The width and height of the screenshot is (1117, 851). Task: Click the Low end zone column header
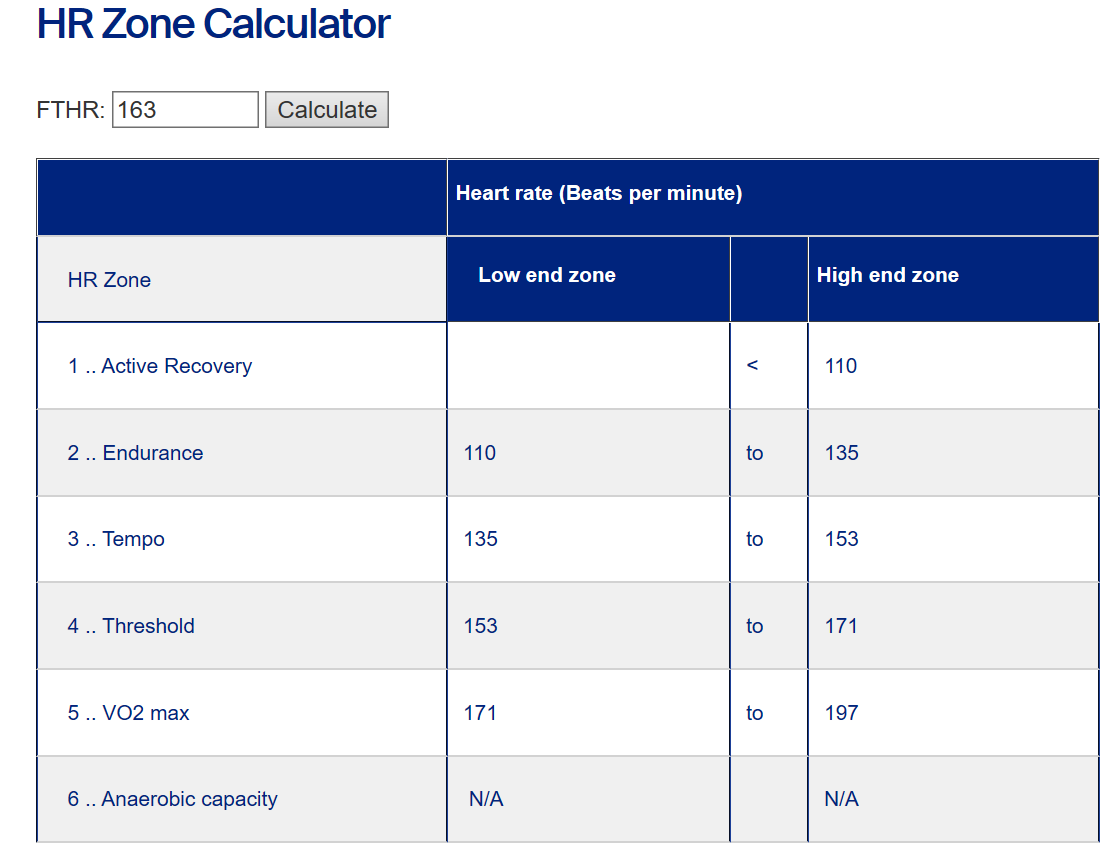[547, 275]
